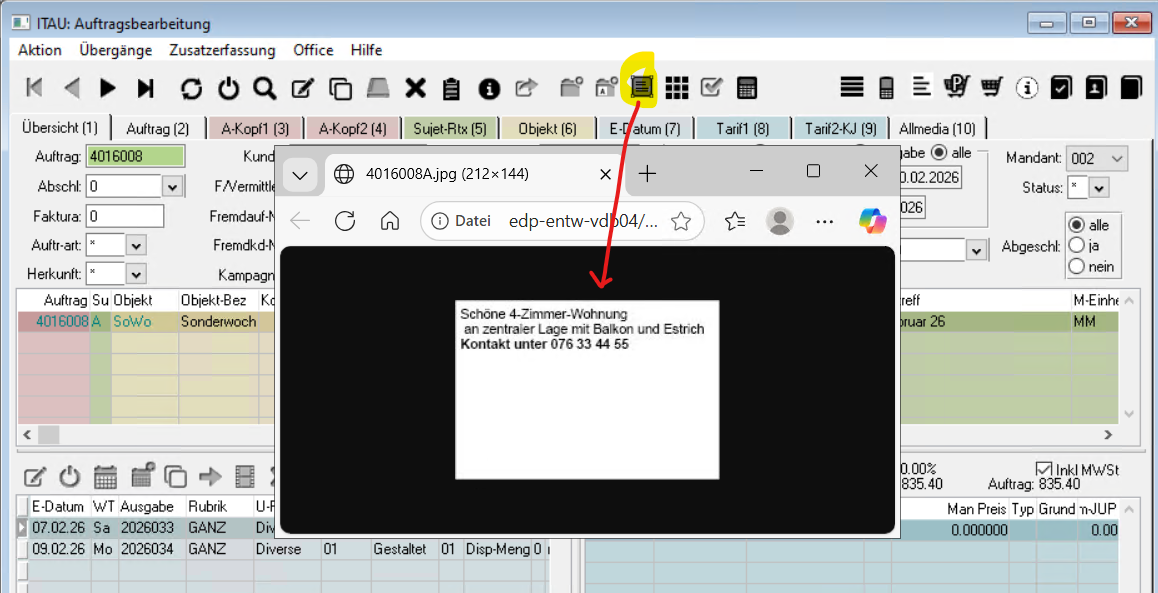This screenshot has width=1158, height=593.
Task: Open a new browser tab with plus button
Action: coord(647,174)
